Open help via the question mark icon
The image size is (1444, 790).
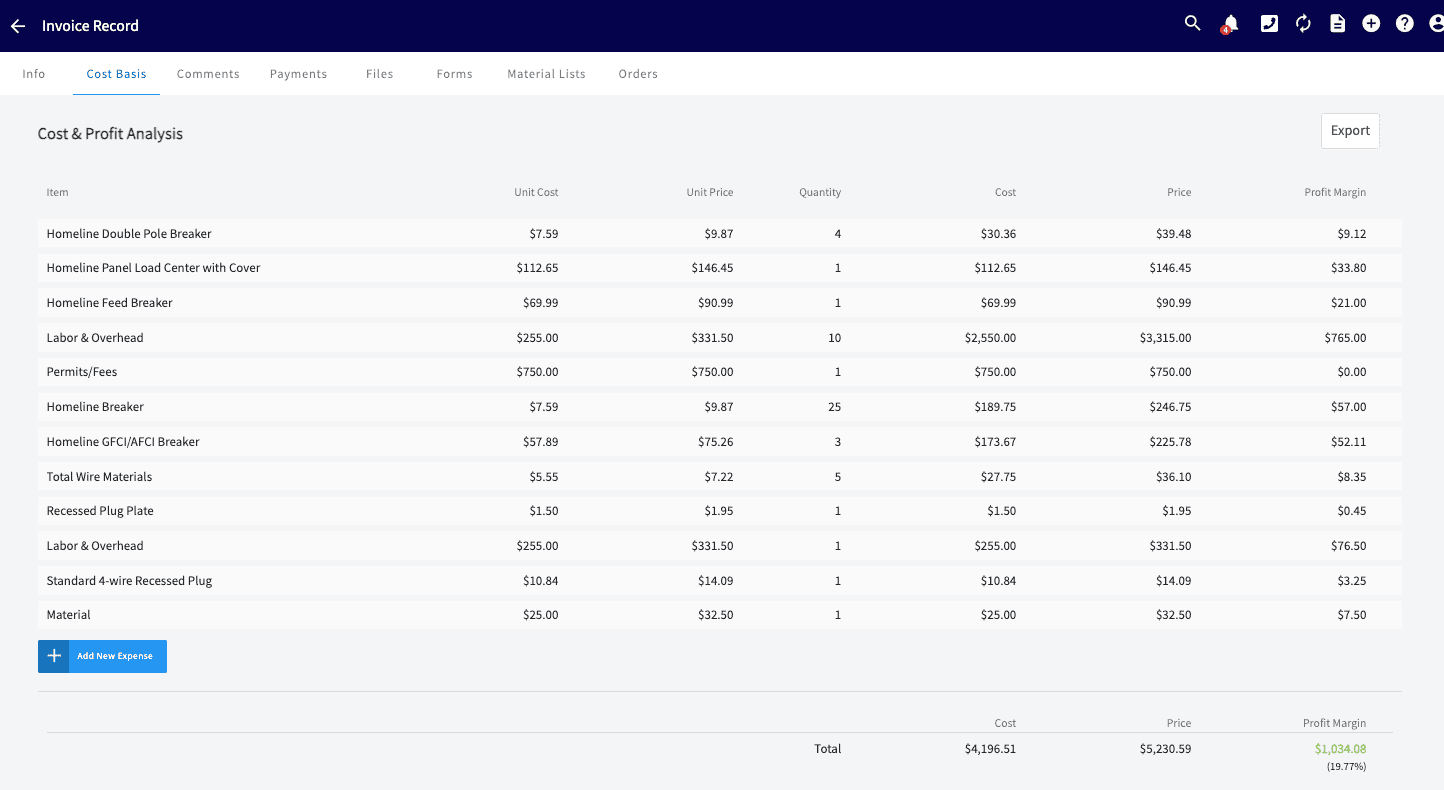point(1404,23)
